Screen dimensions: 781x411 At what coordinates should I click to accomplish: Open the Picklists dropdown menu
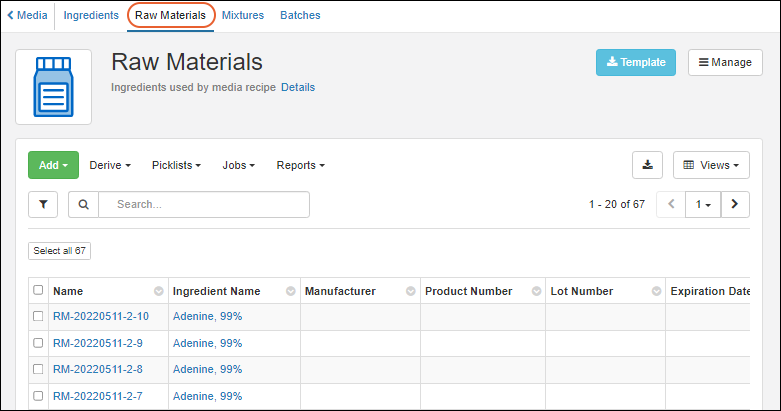[176, 165]
